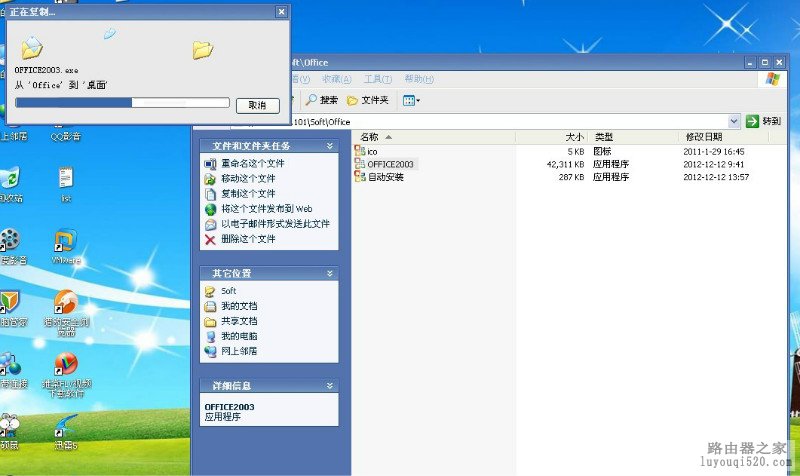Open the Soft folder icon in 其它位置
The image size is (800, 476).
[x=210, y=291]
